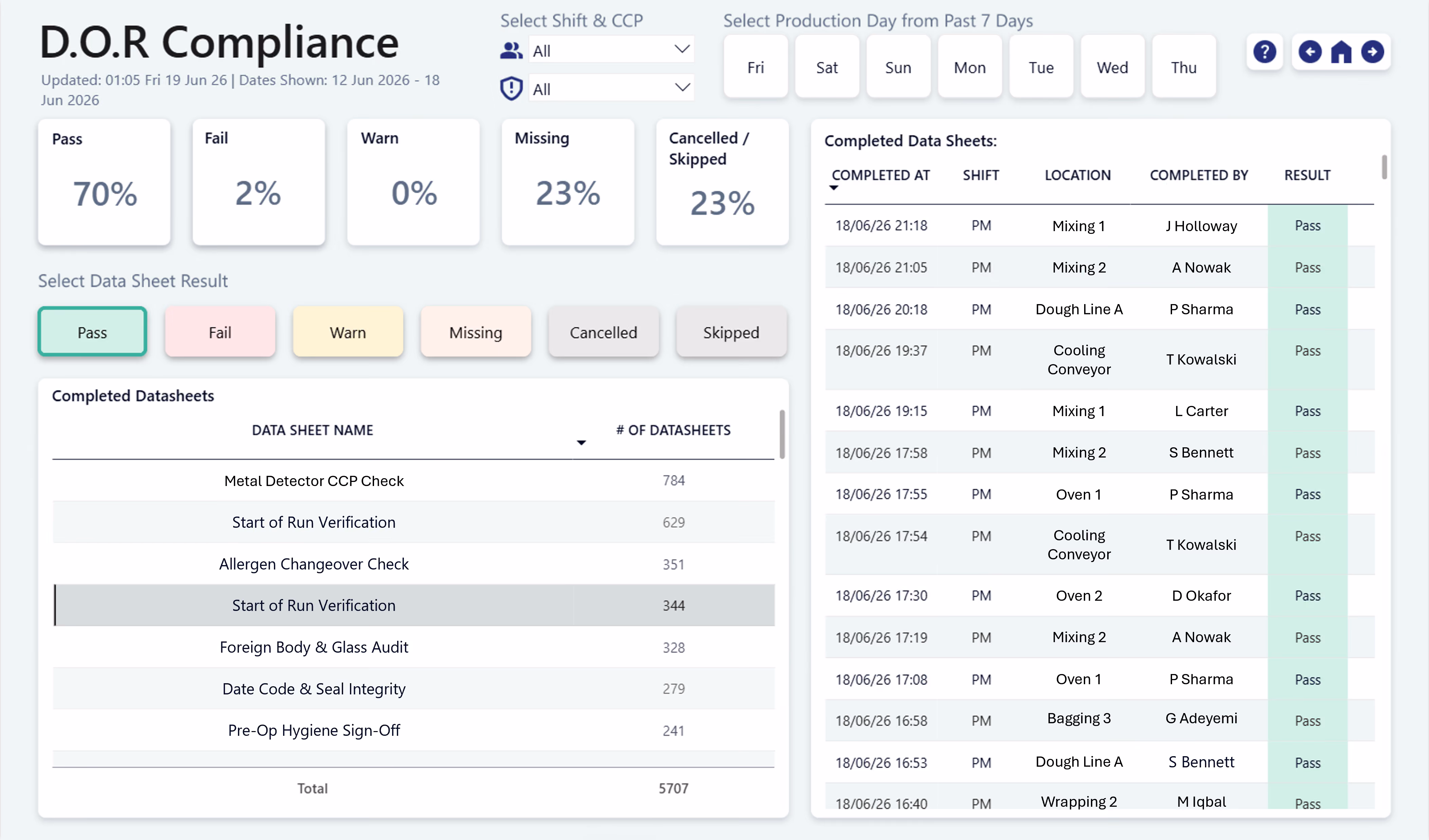
Task: Open the Shift selection dropdown
Action: (611, 50)
